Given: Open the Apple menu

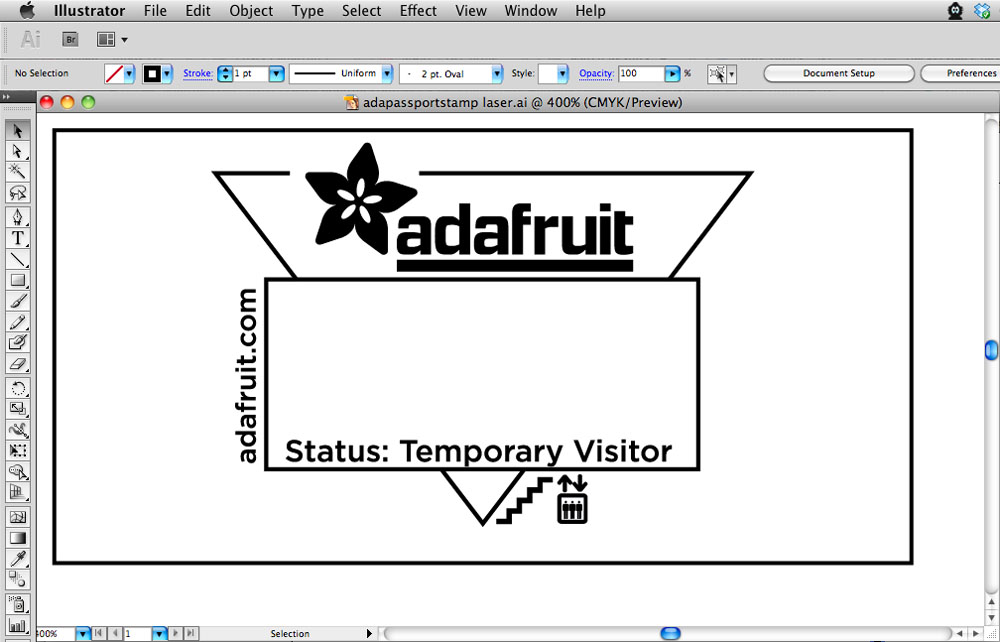Looking at the screenshot, I should [x=27, y=11].
